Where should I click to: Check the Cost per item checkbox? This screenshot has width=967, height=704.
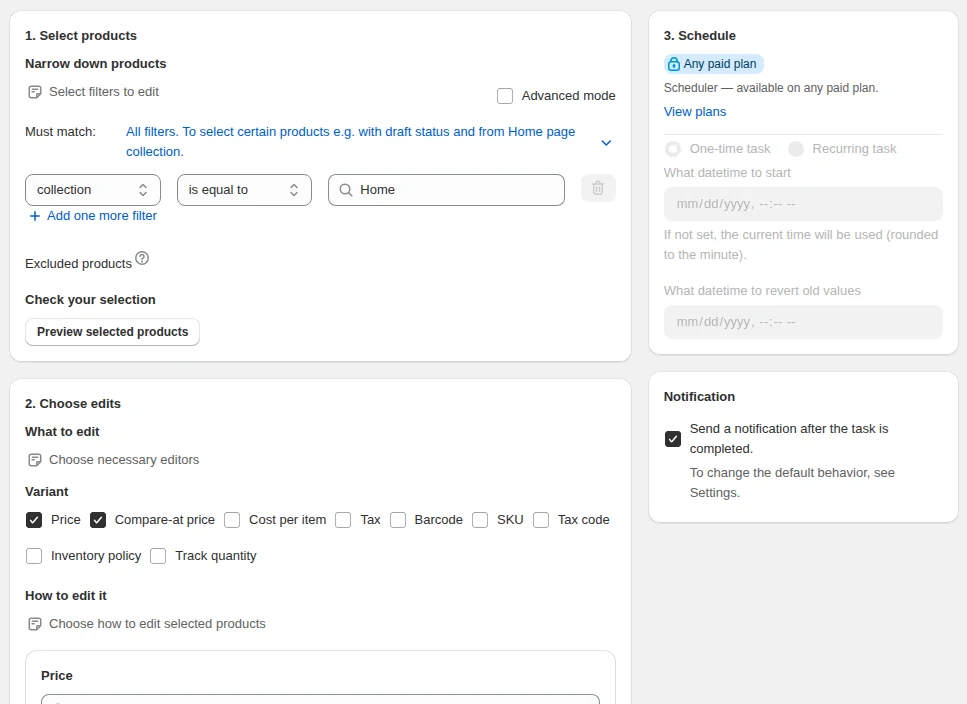[232, 520]
